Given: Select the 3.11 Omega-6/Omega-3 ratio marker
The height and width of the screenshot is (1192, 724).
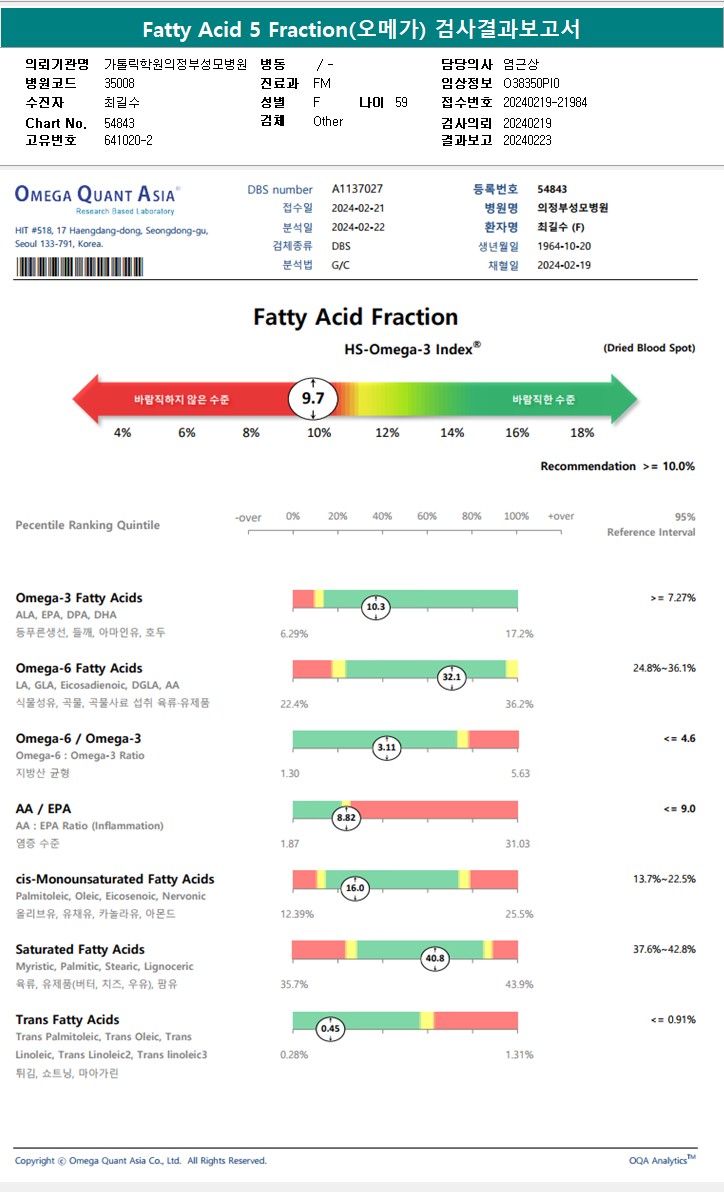Looking at the screenshot, I should pos(386,747).
